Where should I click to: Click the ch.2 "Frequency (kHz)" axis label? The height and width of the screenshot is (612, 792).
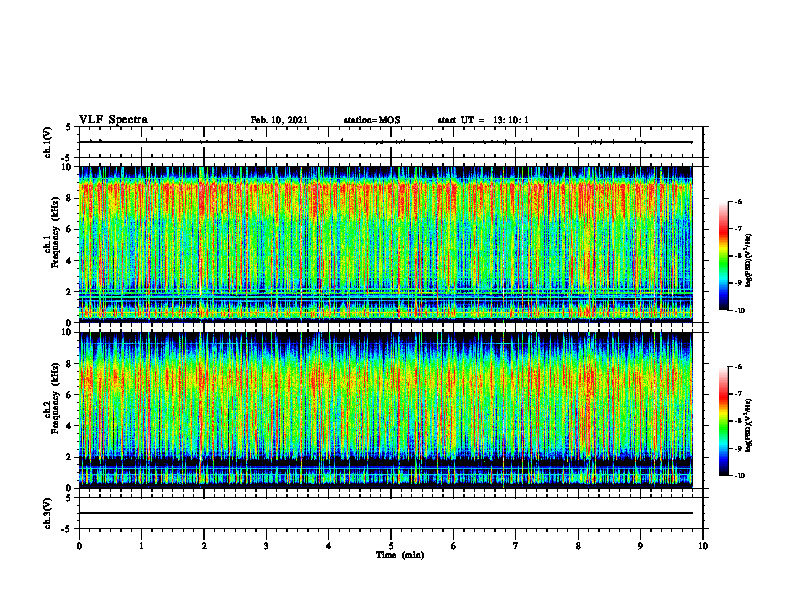pos(55,398)
